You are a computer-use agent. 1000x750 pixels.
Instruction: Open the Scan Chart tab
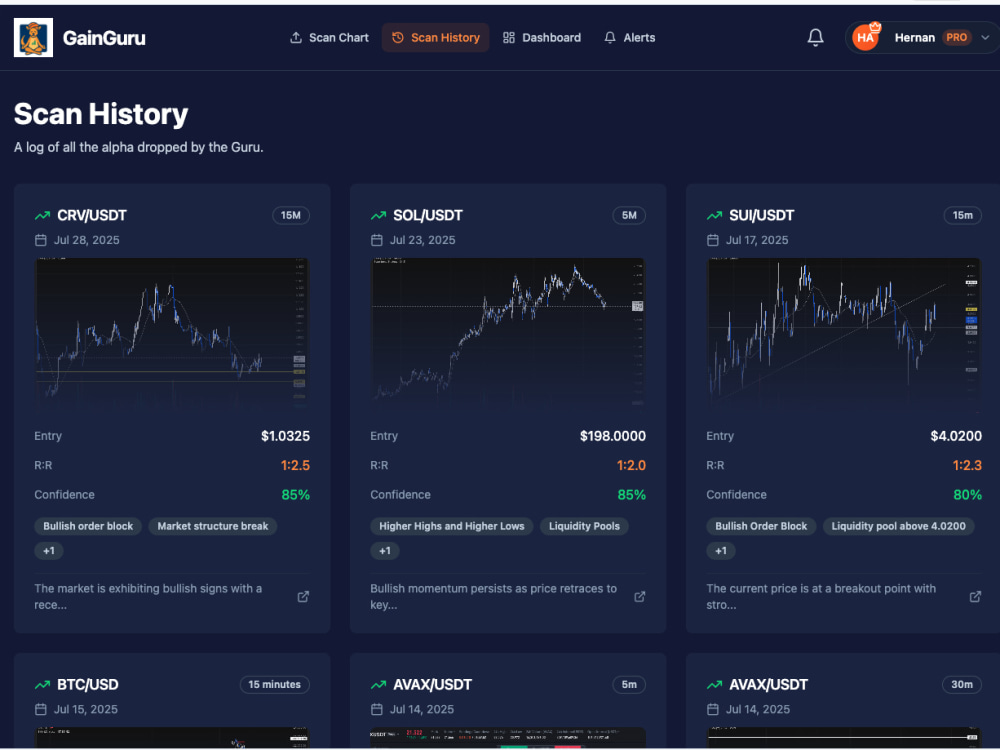pos(329,38)
